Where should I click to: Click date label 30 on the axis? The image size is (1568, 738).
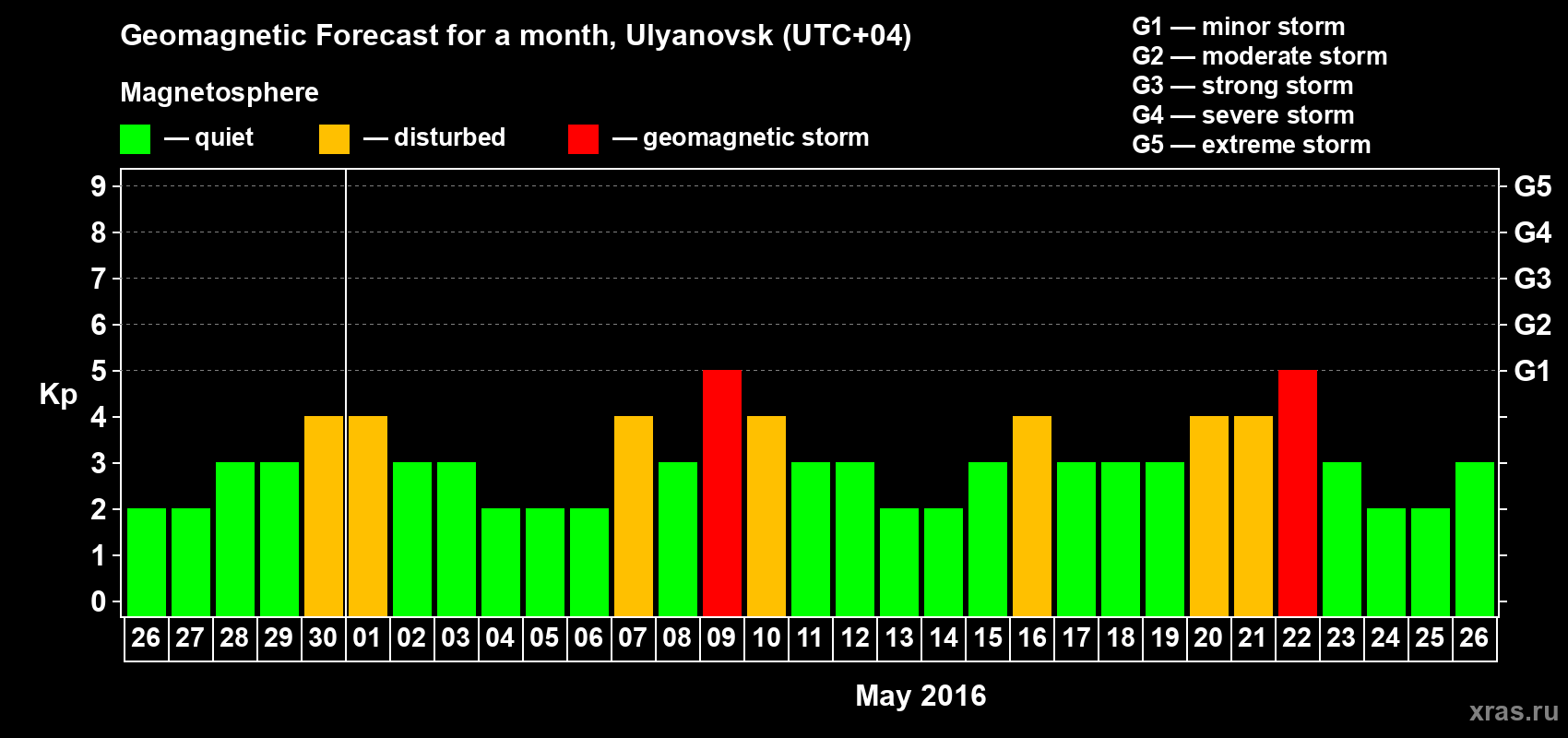(323, 637)
